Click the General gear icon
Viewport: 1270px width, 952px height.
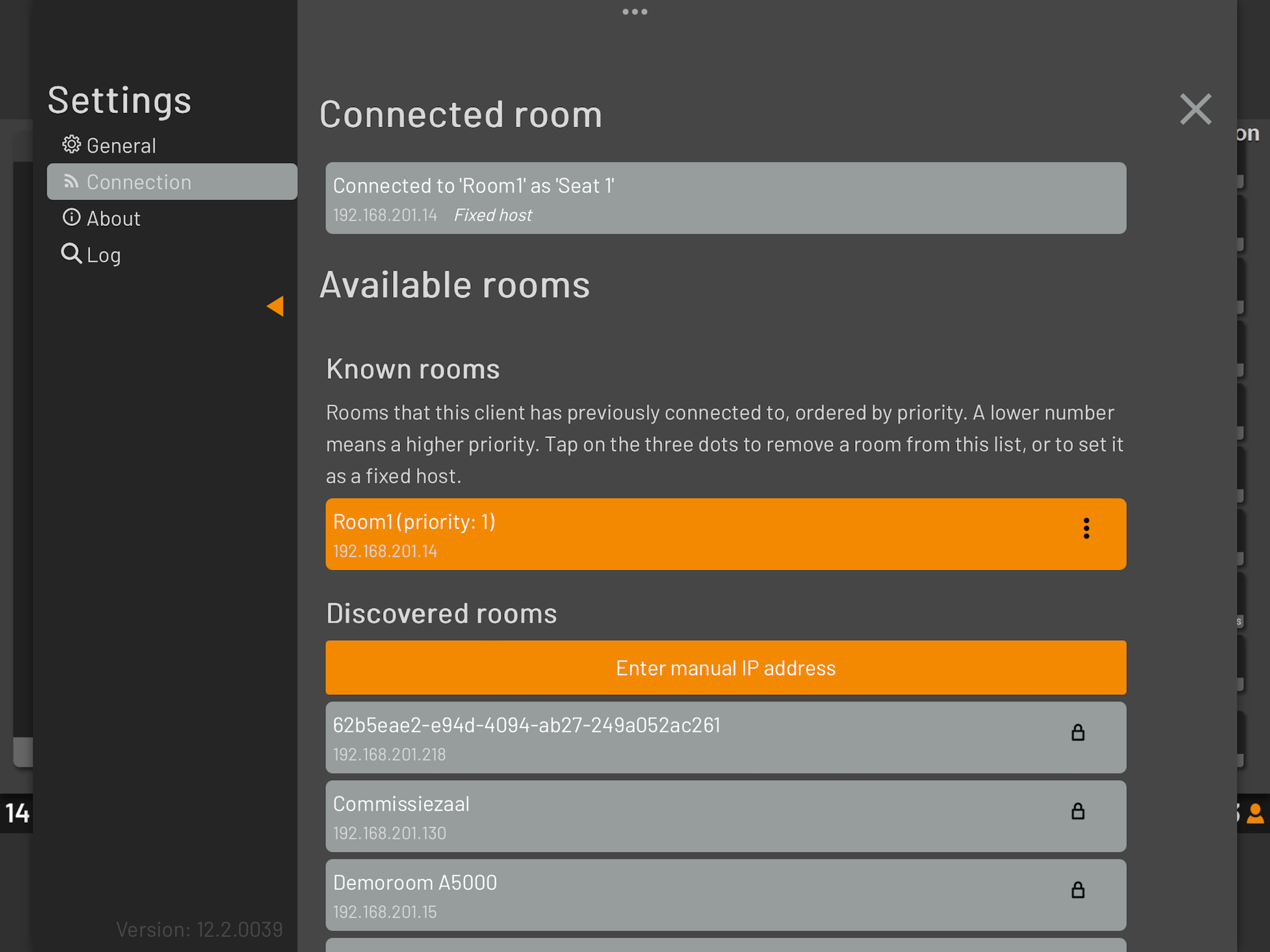71,145
